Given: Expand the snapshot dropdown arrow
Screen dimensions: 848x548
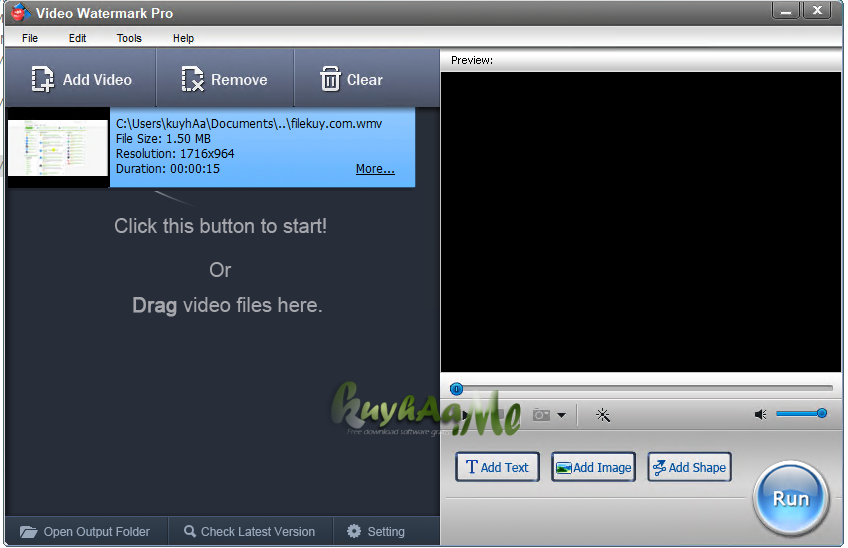Looking at the screenshot, I should pyautogui.click(x=561, y=415).
